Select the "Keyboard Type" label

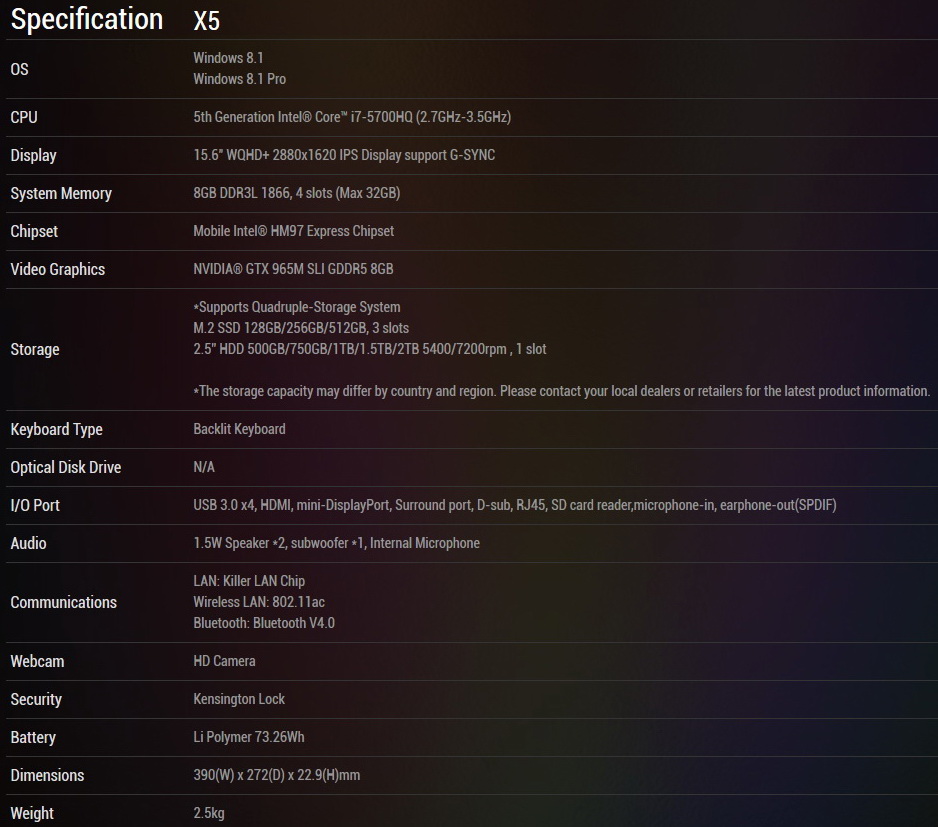[x=56, y=430]
